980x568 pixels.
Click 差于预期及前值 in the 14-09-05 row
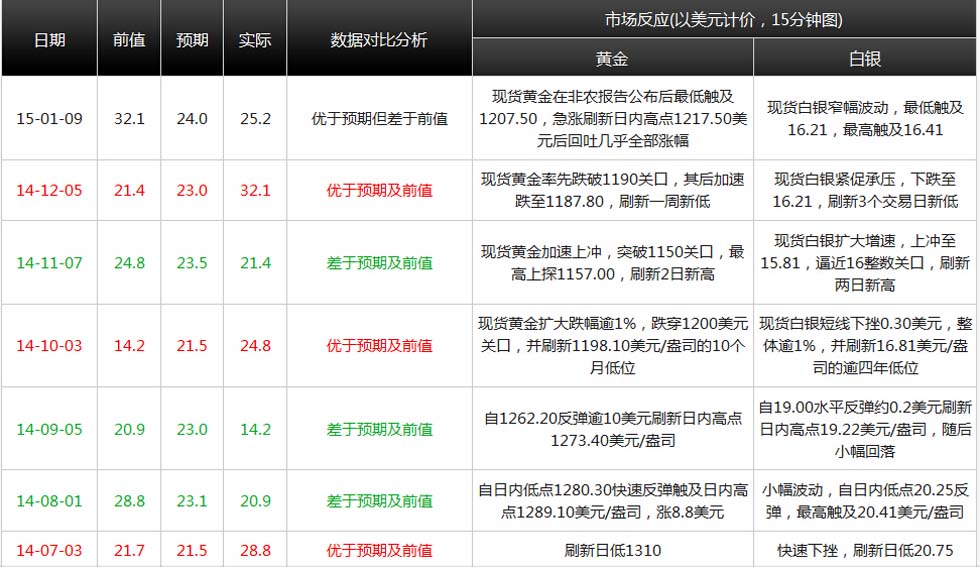(379, 429)
